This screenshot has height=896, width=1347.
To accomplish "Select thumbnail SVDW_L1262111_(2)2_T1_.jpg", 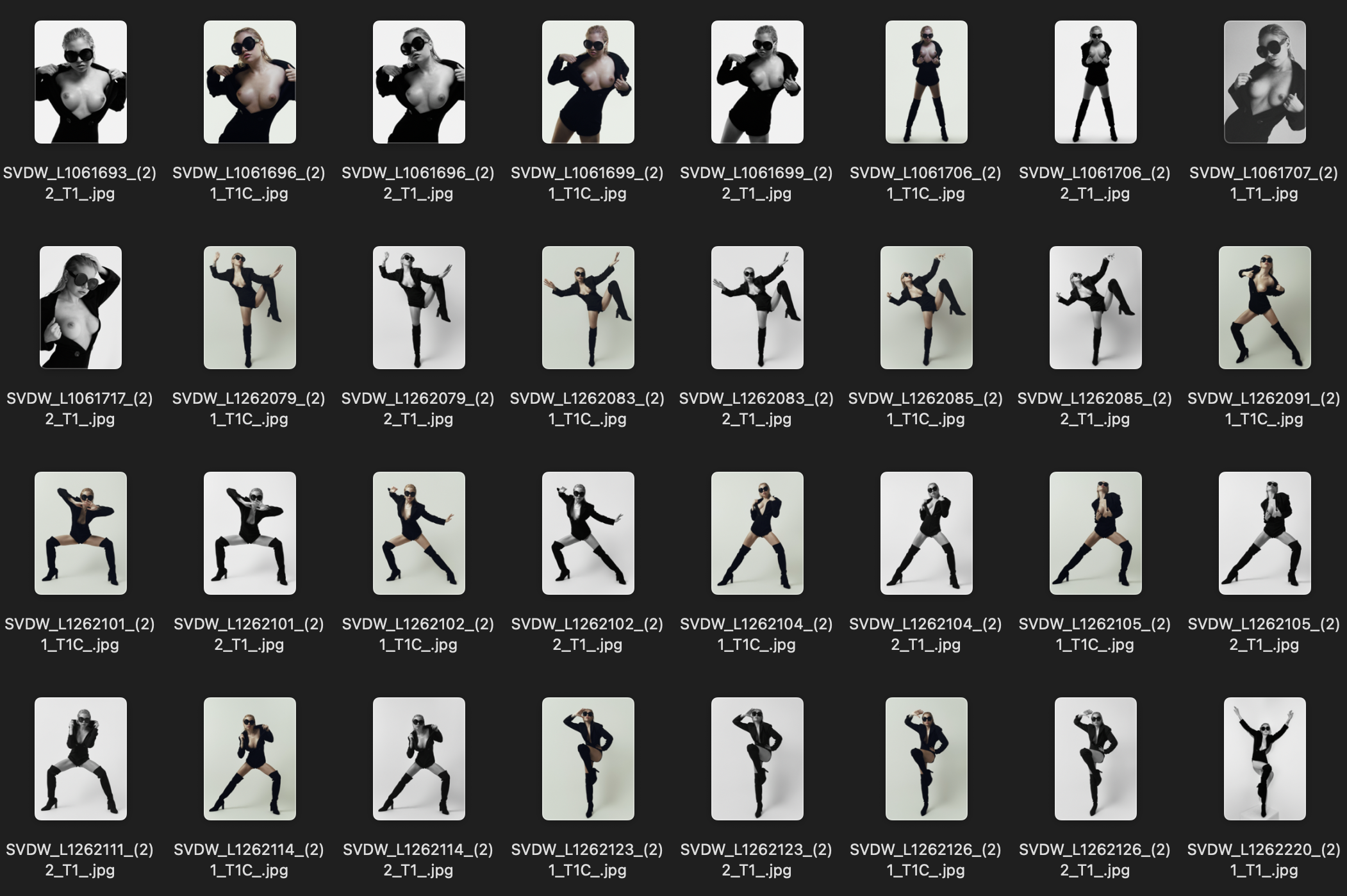I will (81, 759).
